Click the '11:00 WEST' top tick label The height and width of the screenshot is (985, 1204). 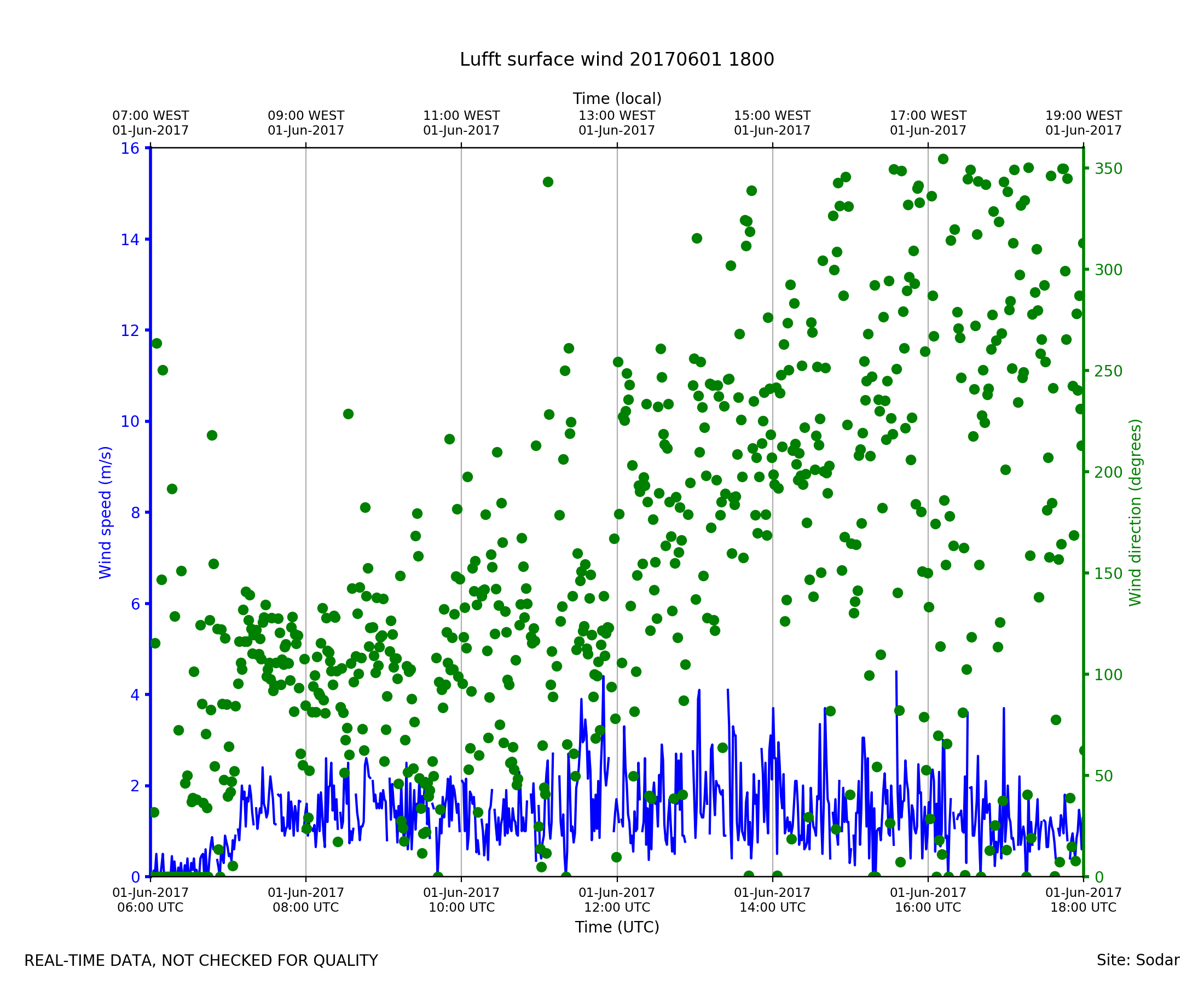click(x=461, y=116)
